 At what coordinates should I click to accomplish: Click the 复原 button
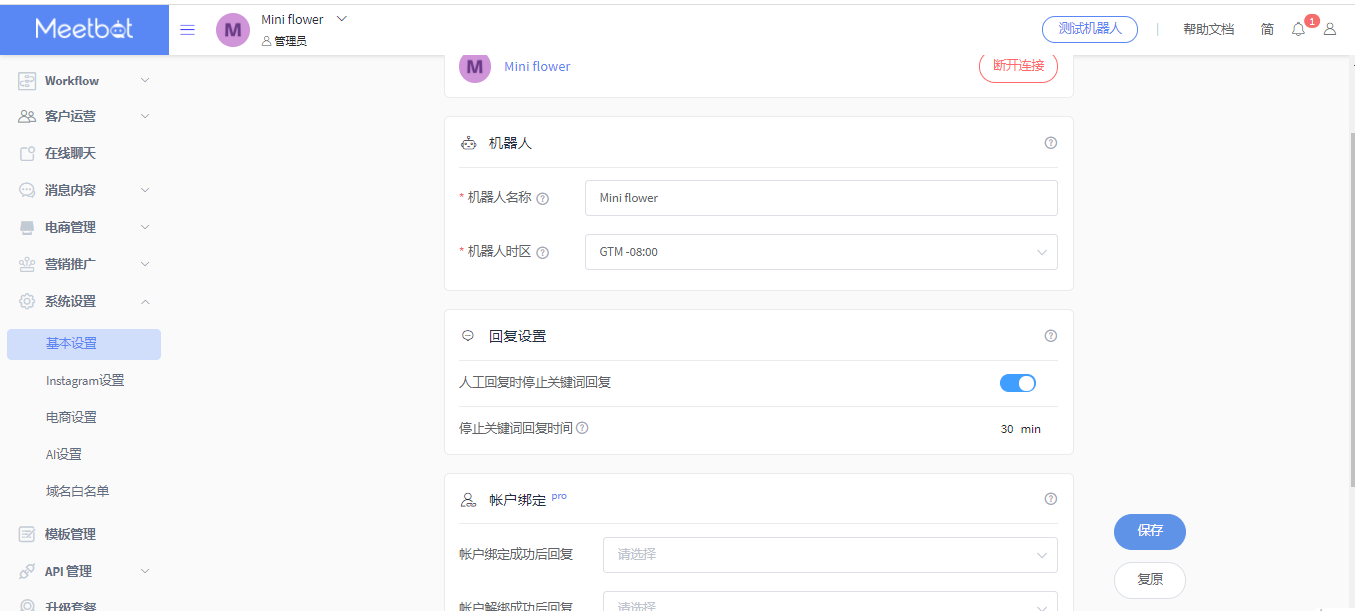(1150, 580)
